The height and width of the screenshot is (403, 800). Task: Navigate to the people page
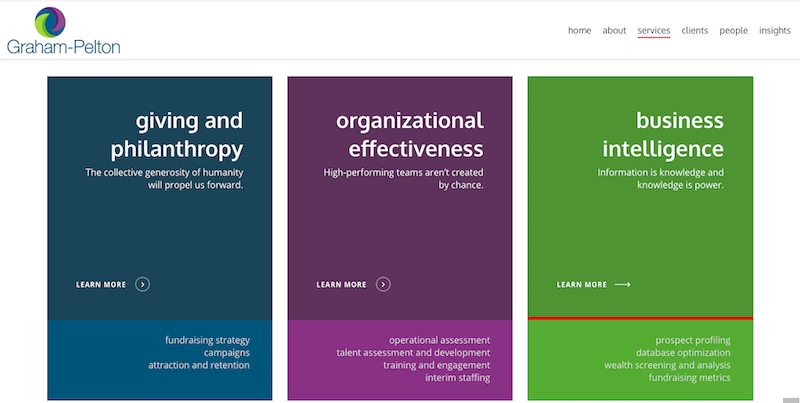tap(733, 31)
